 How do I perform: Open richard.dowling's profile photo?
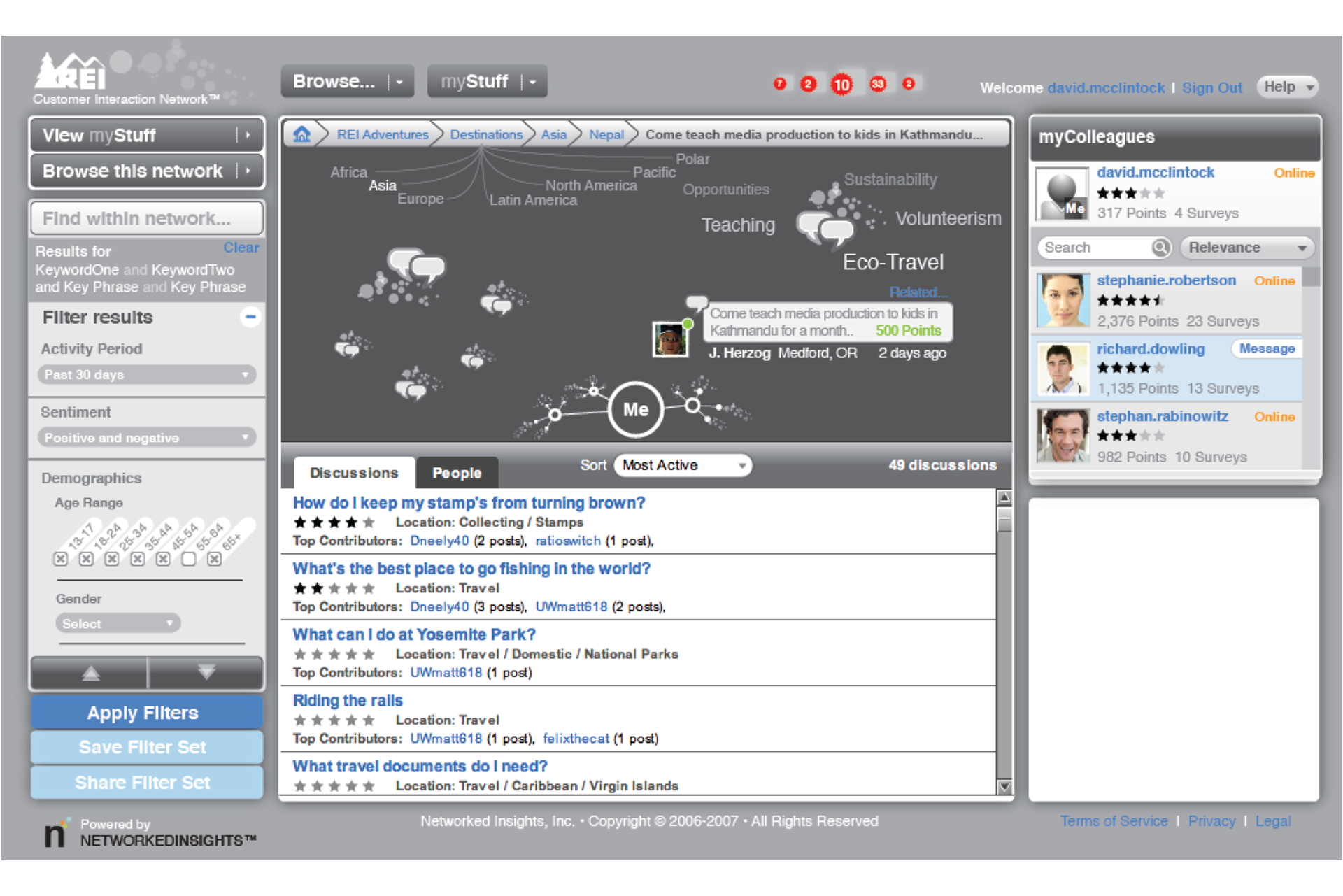pos(1063,369)
